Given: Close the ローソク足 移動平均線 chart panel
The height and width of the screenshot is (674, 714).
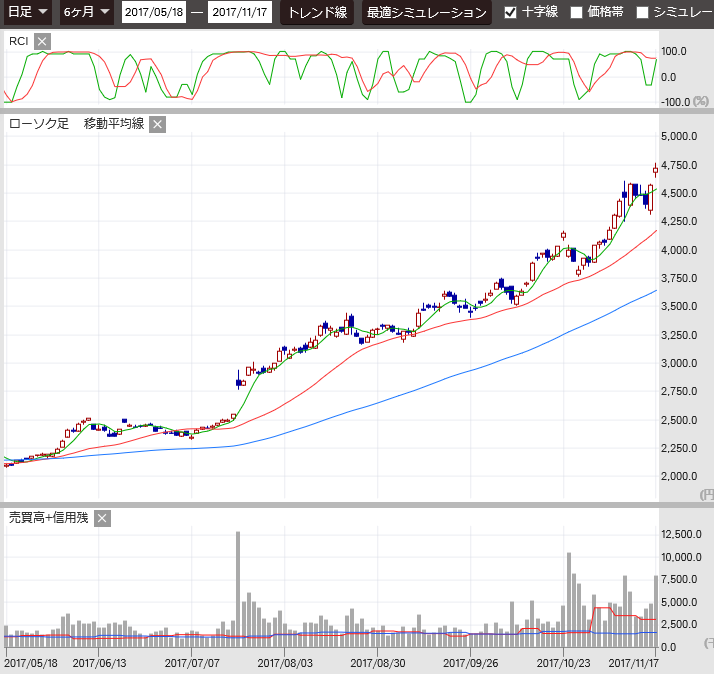Looking at the screenshot, I should (157, 124).
